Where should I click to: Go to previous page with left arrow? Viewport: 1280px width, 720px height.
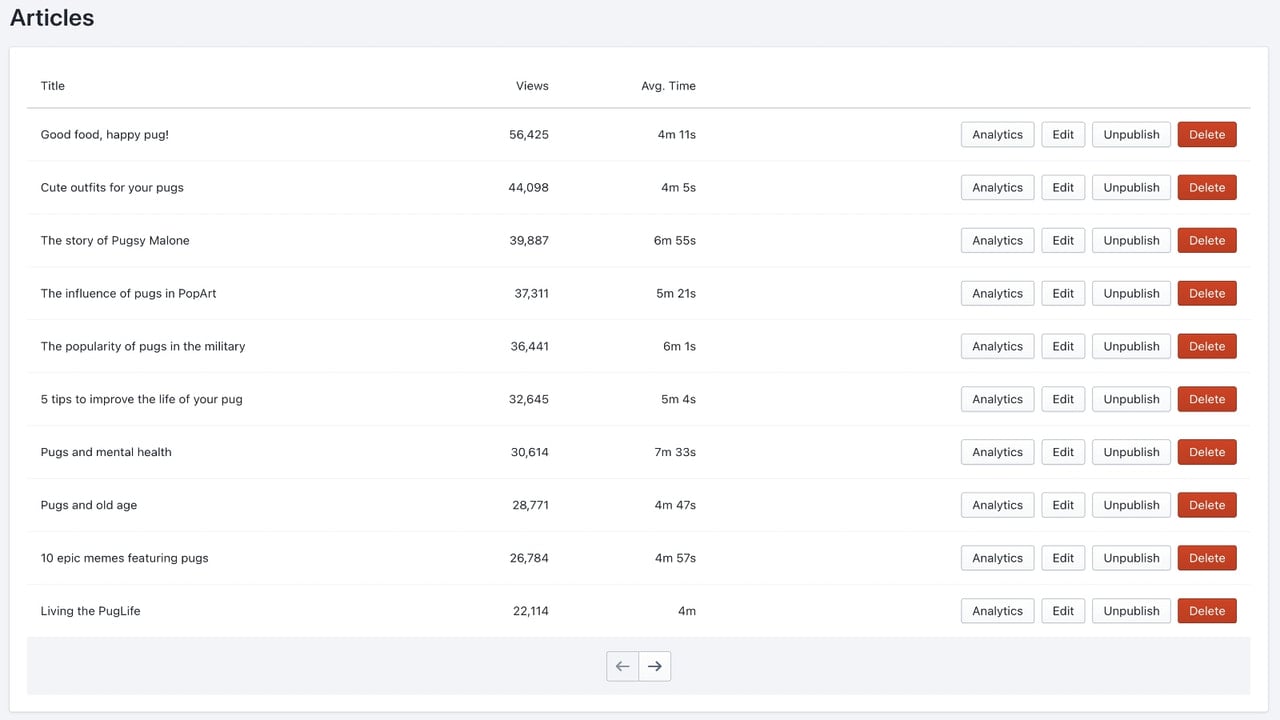click(x=622, y=666)
